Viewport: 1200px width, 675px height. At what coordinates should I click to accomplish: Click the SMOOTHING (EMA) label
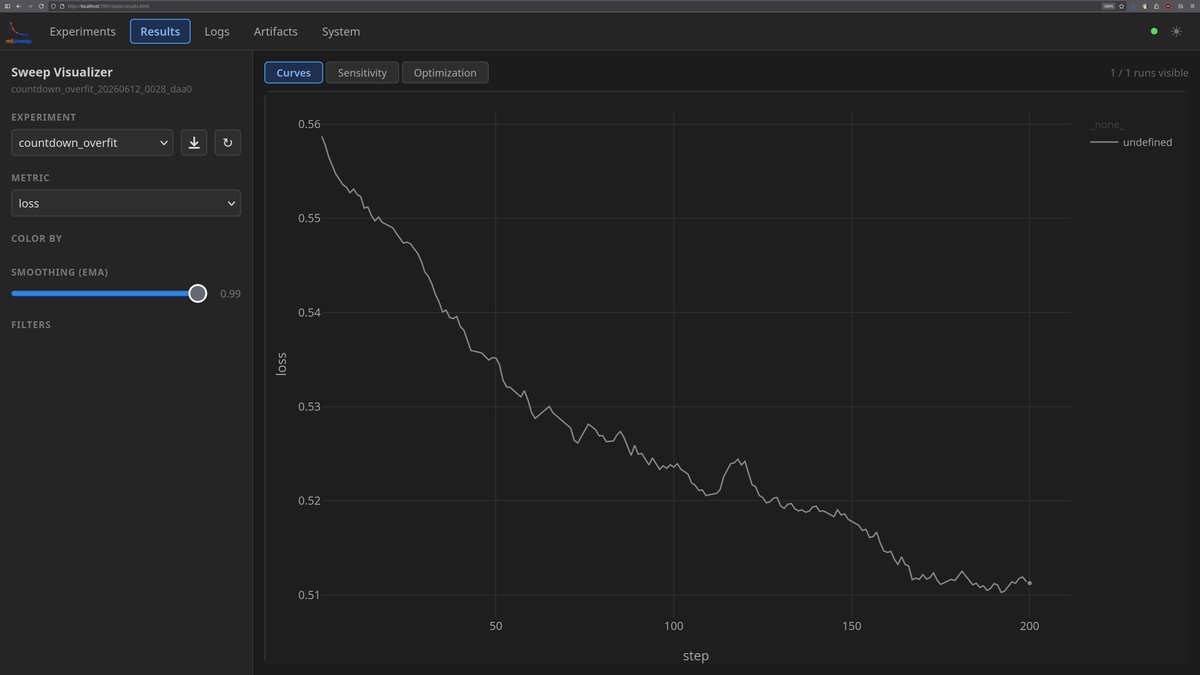59,272
